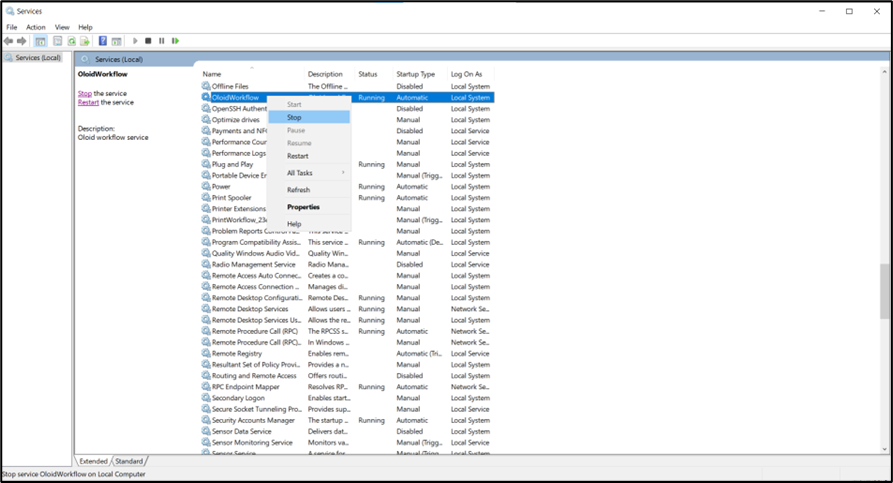This screenshot has width=893, height=483.
Task: Click the Restart Service toolbar icon
Action: 175,41
